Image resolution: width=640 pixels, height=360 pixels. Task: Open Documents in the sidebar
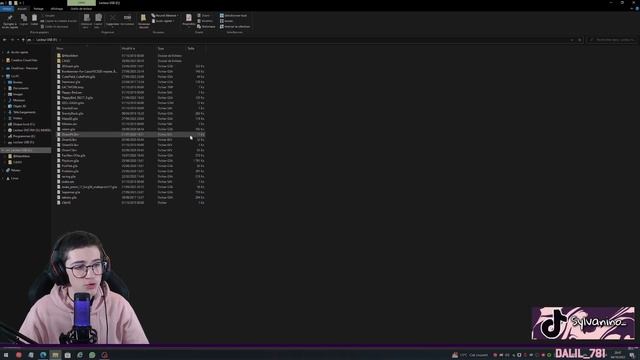[20, 88]
